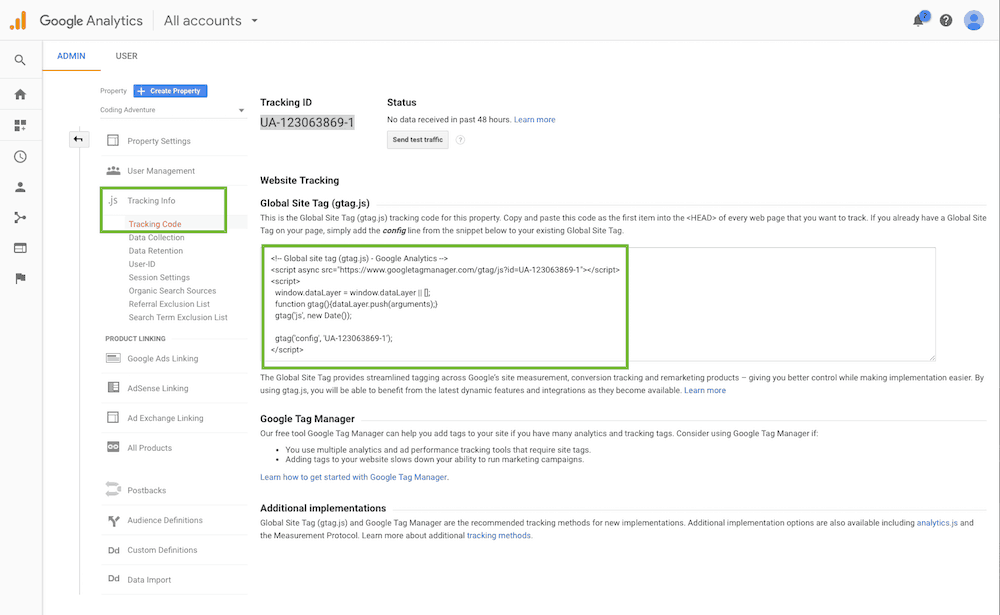This screenshot has height=615, width=1000.
Task: Select Search Term Exclusion List item
Action: 178,317
